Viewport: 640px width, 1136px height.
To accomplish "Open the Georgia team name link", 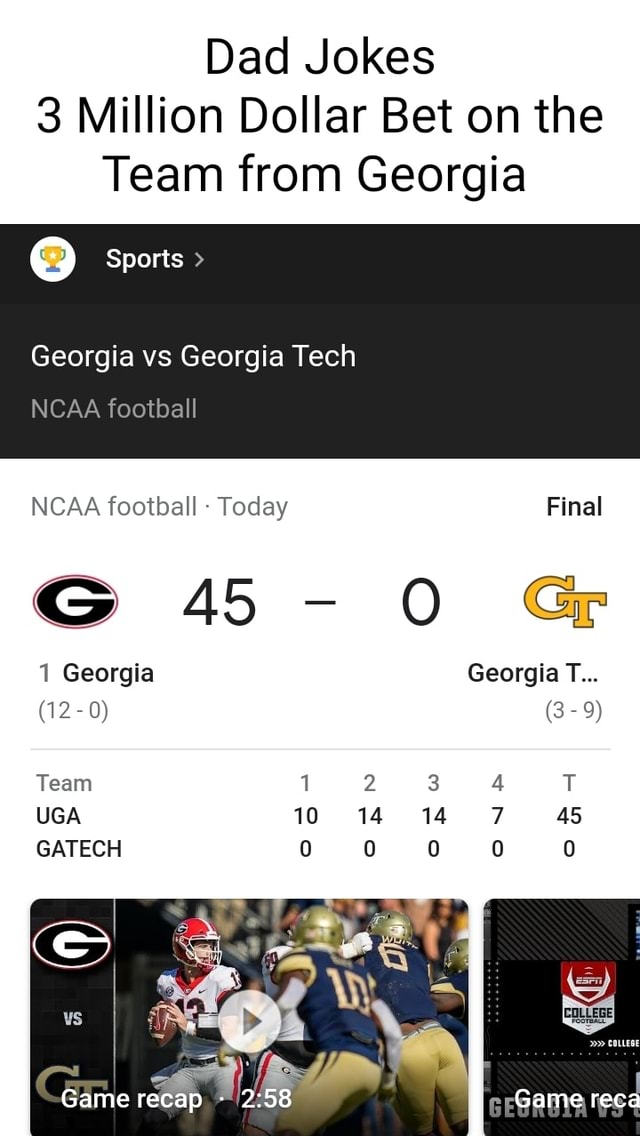I will (107, 673).
